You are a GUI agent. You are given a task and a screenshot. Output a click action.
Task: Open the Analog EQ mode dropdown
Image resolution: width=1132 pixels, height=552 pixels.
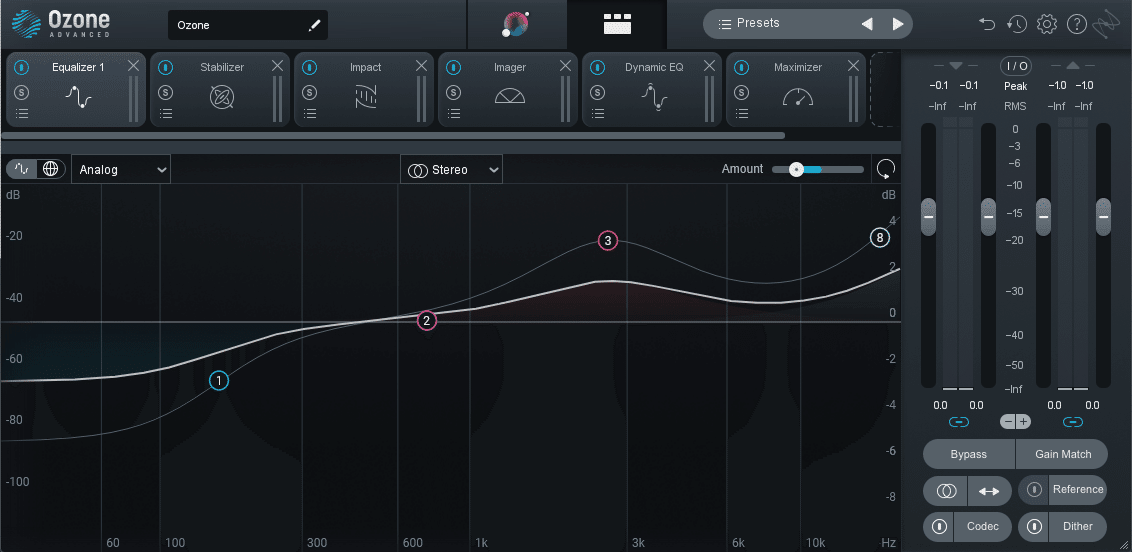(x=121, y=170)
